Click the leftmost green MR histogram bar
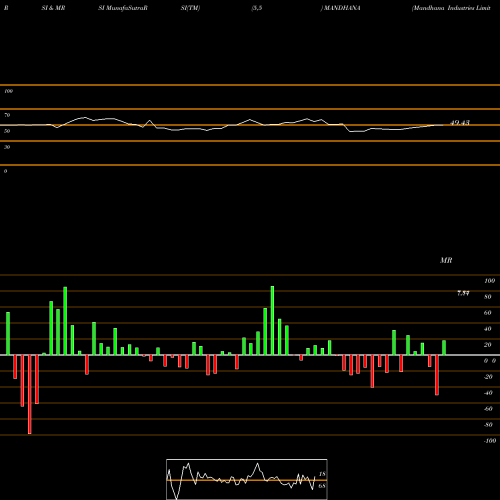The width and height of the screenshot is (500, 500). click(x=8, y=334)
